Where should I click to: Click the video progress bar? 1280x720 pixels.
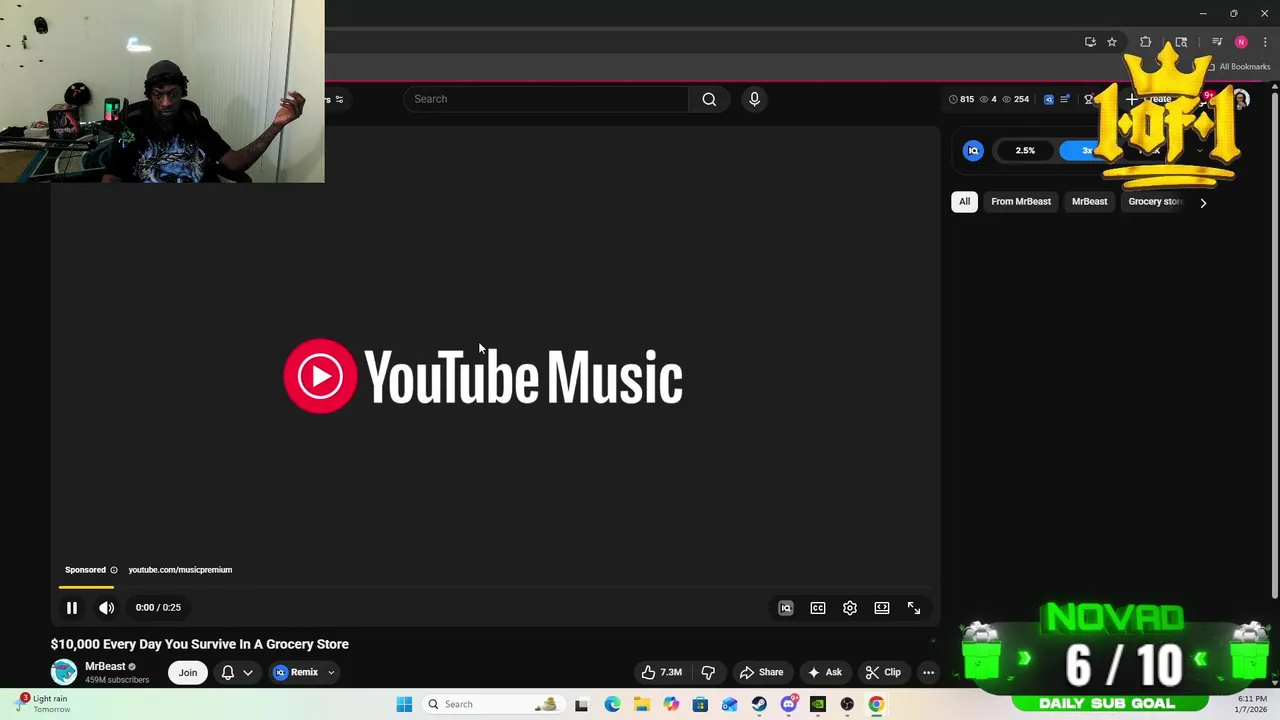(497, 587)
